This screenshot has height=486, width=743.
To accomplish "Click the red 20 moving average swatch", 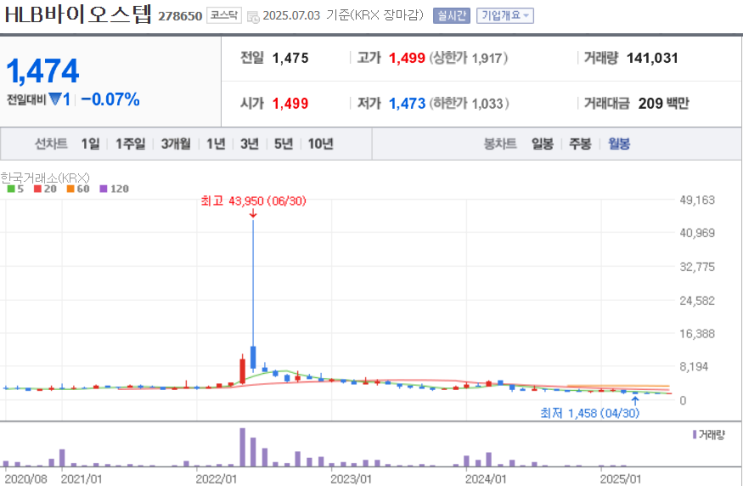I will tap(37, 189).
